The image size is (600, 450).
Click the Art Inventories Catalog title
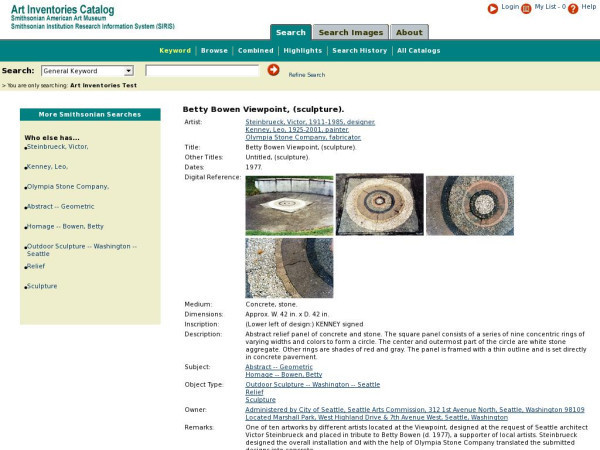pyautogui.click(x=62, y=9)
